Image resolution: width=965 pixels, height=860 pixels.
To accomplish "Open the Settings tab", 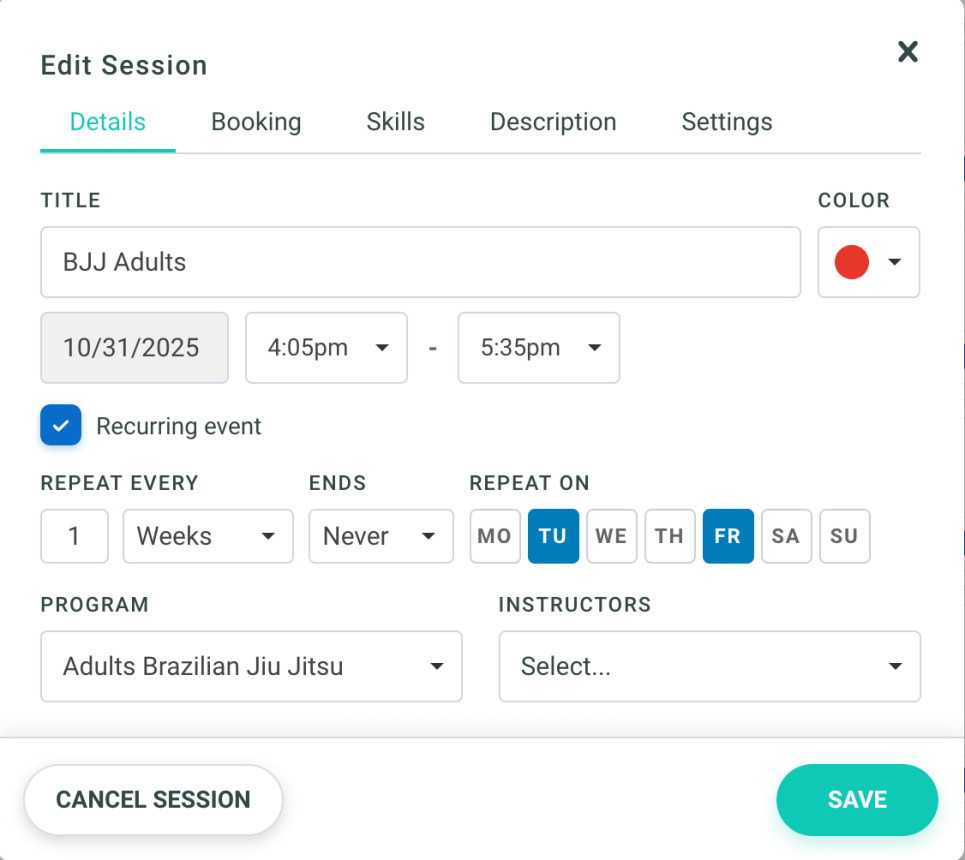I will pos(726,121).
